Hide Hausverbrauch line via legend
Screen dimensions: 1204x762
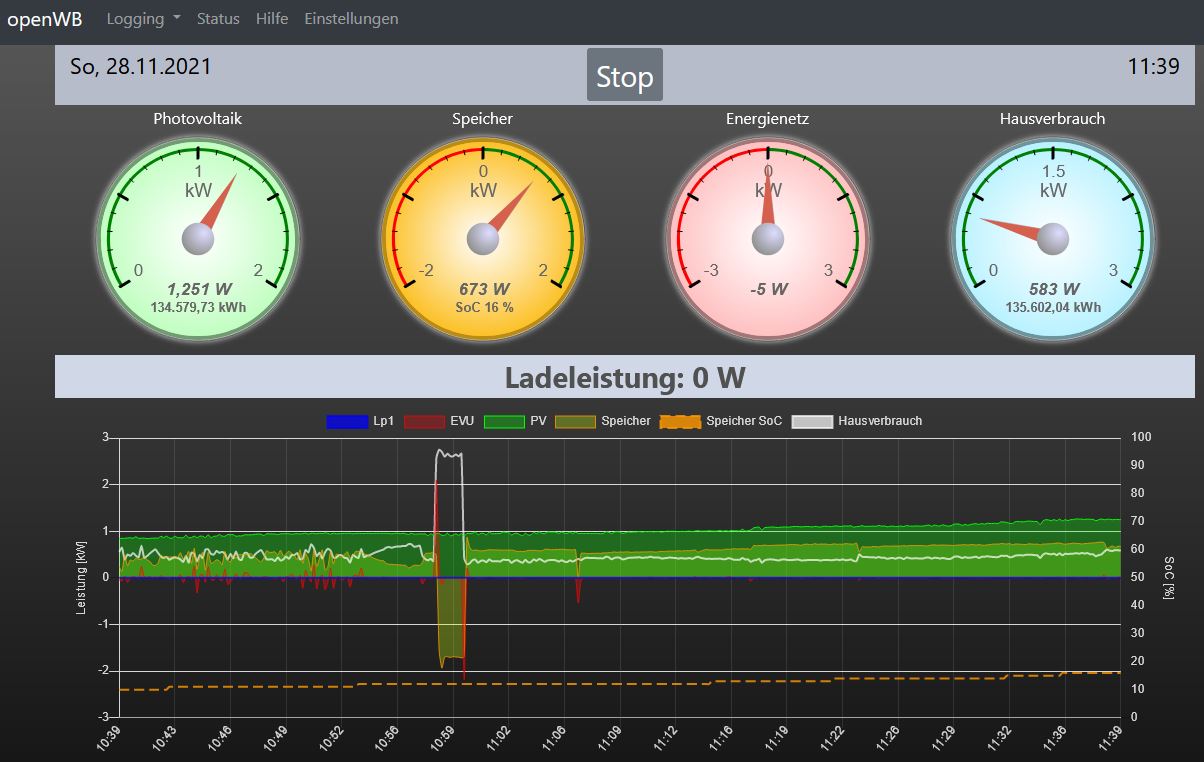857,421
